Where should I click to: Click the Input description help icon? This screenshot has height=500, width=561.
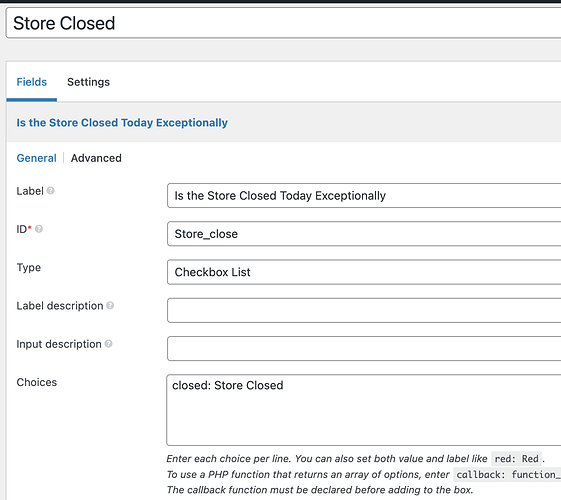108,344
